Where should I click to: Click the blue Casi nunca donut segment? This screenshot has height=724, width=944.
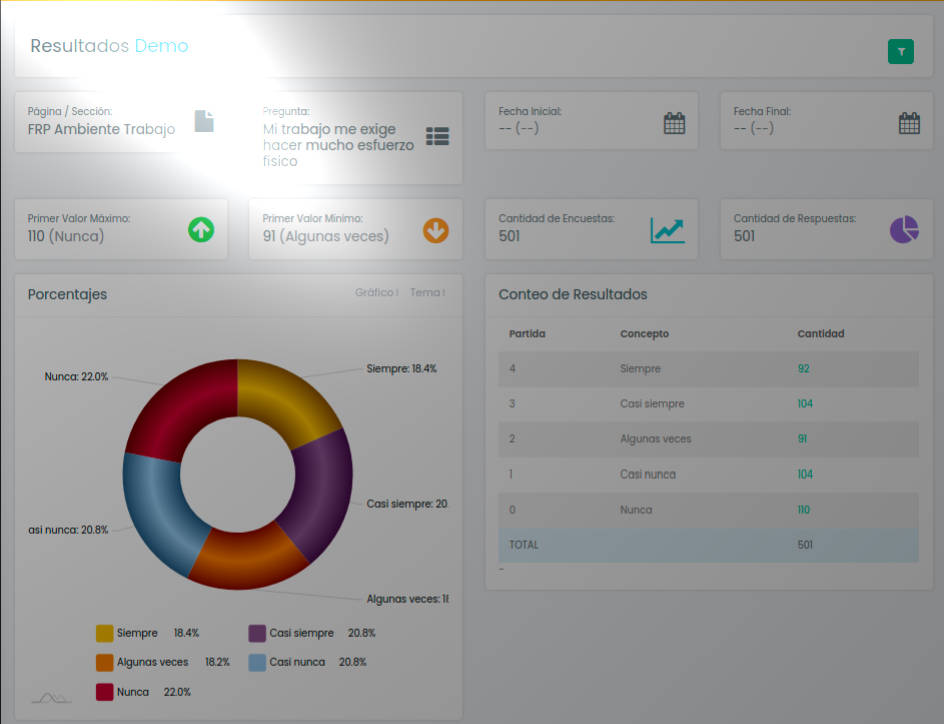[x=152, y=508]
